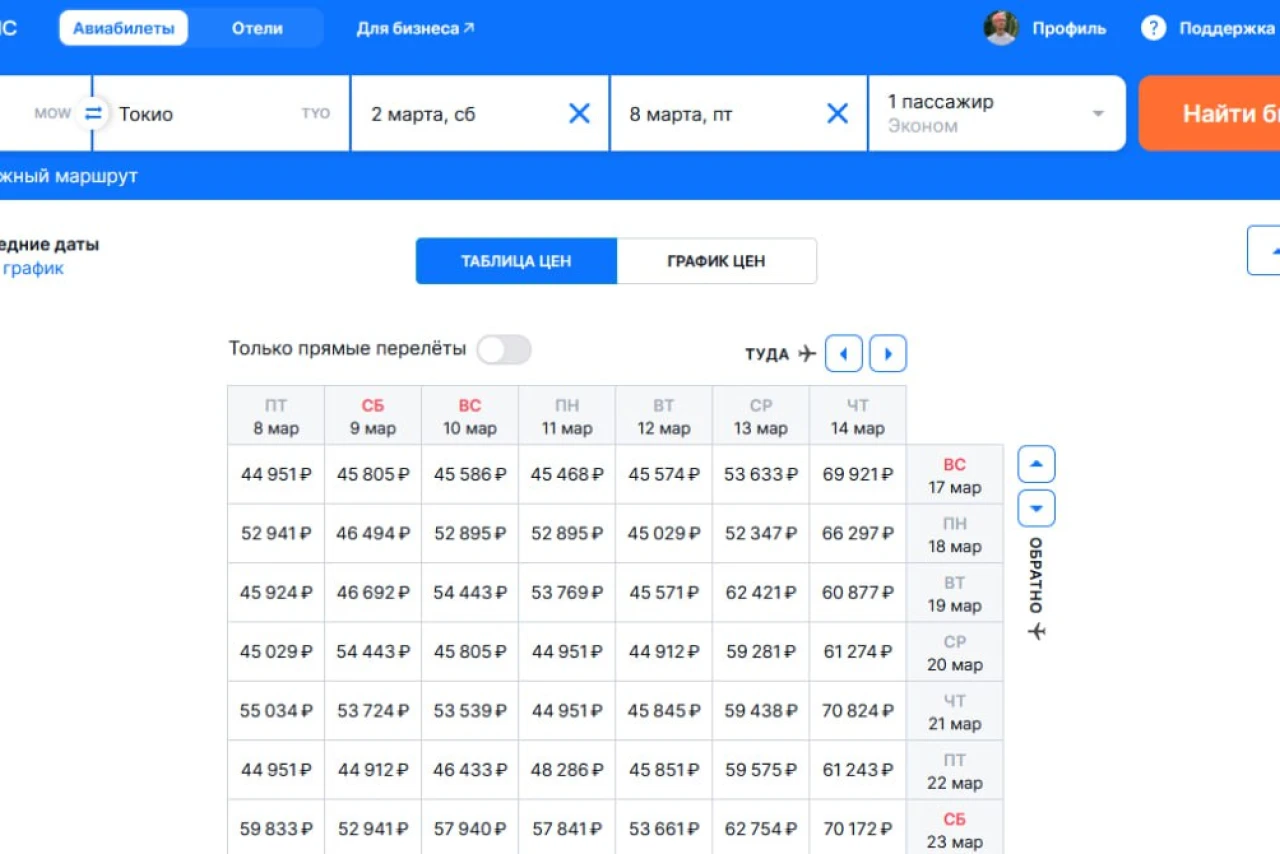Select the ГРАФИК ЦЕН tab
The width and height of the screenshot is (1280, 854).
coord(716,261)
